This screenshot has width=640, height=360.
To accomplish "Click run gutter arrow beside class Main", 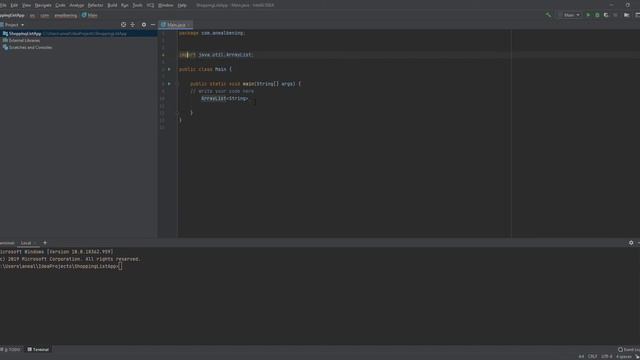I will coord(169,69).
